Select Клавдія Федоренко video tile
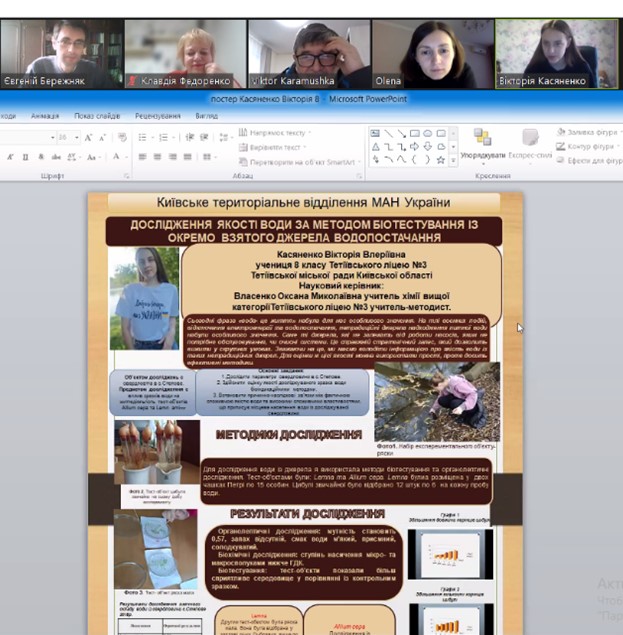The image size is (623, 635). (186, 54)
